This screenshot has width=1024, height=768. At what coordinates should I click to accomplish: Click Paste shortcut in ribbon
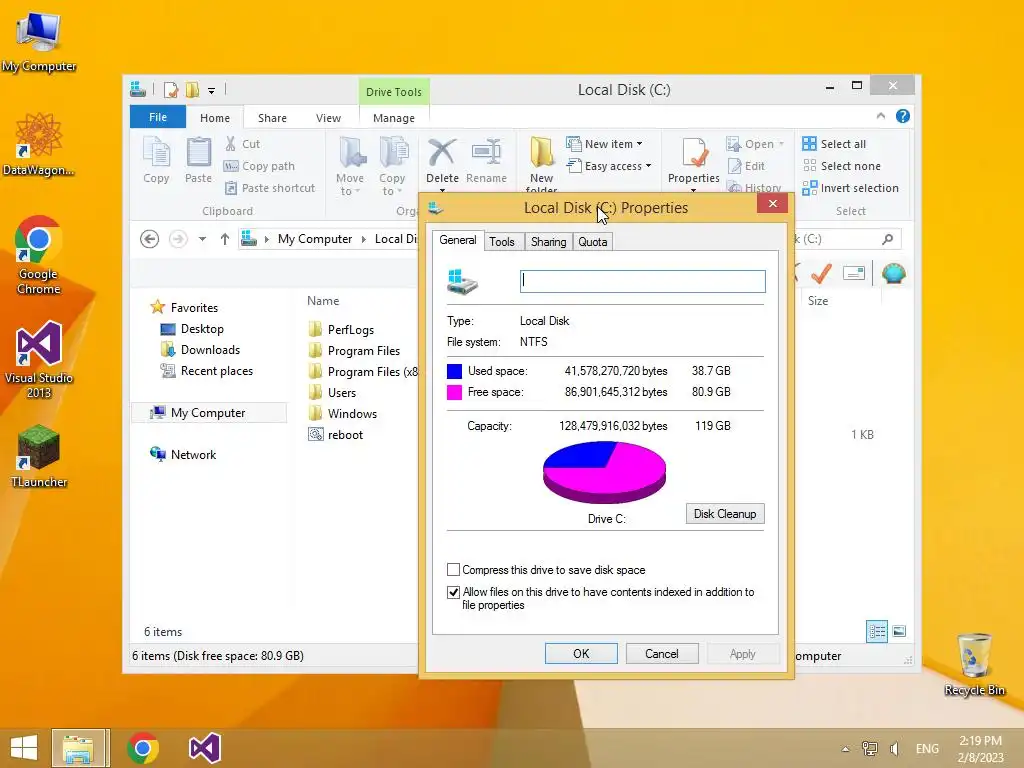pyautogui.click(x=270, y=188)
